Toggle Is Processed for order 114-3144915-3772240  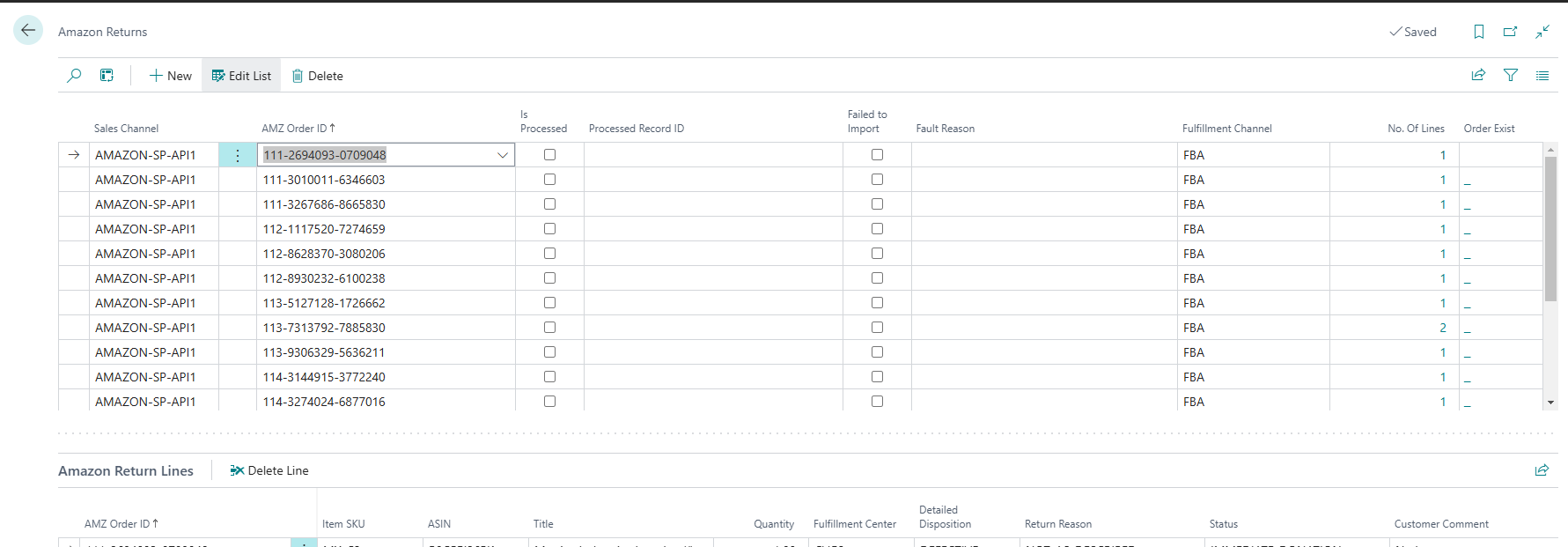coord(550,377)
